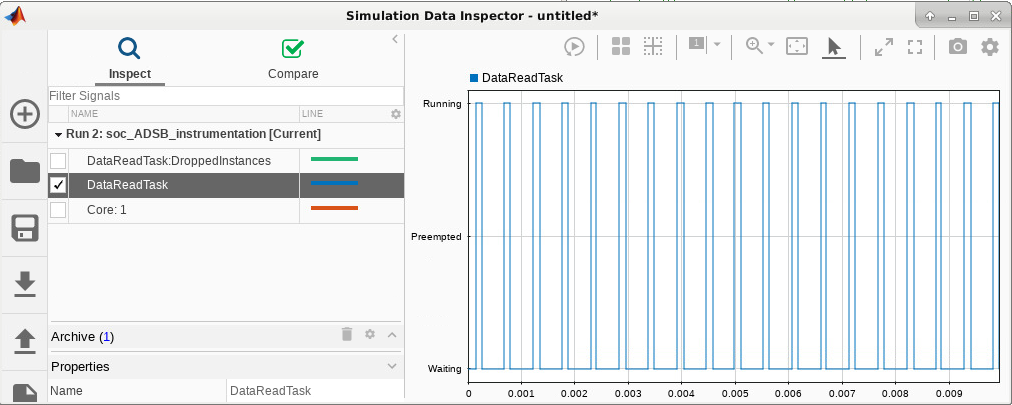Viewport: 1012px width, 405px height.
Task: Open a saved session with folder icon
Action: (x=25, y=171)
